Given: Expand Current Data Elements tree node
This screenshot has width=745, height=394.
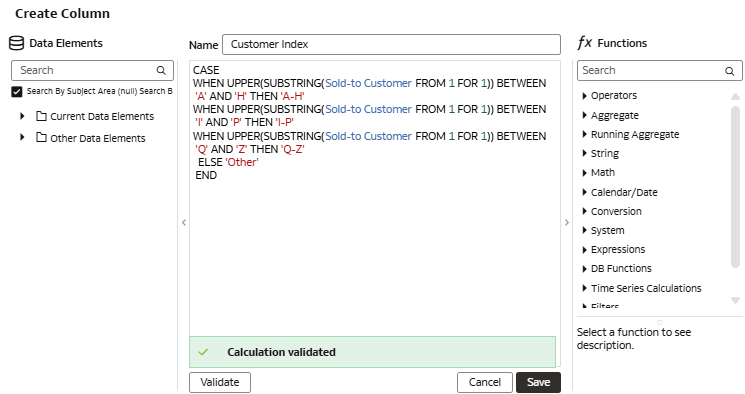Looking at the screenshot, I should coord(22,116).
